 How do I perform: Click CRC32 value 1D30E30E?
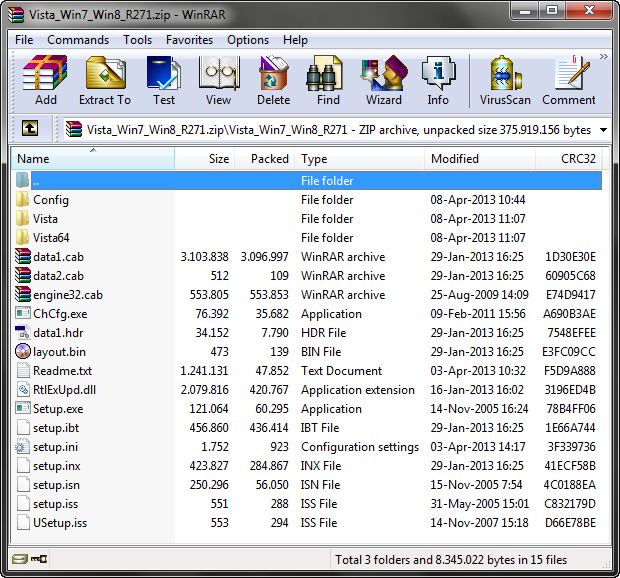pyautogui.click(x=570, y=257)
